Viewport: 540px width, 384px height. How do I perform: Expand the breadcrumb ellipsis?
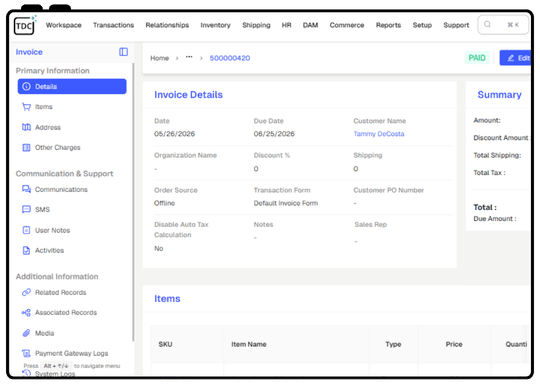coord(189,58)
